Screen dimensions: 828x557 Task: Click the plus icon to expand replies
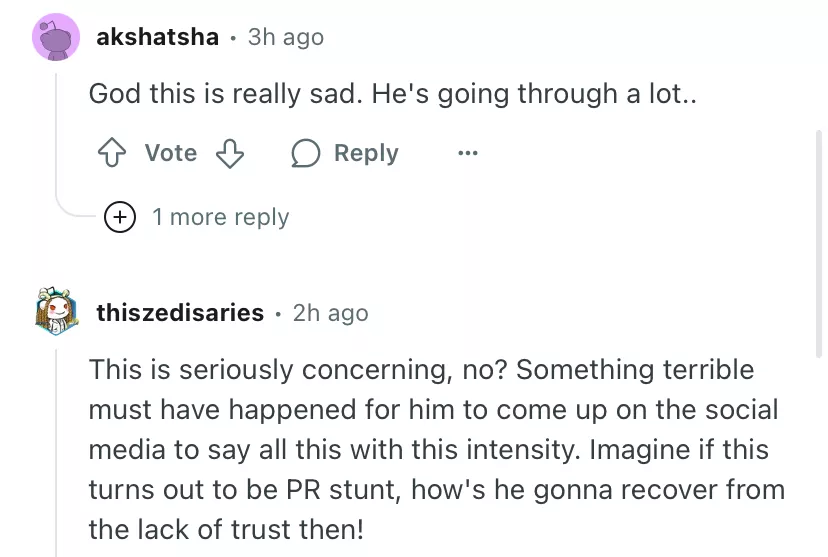pyautogui.click(x=121, y=217)
